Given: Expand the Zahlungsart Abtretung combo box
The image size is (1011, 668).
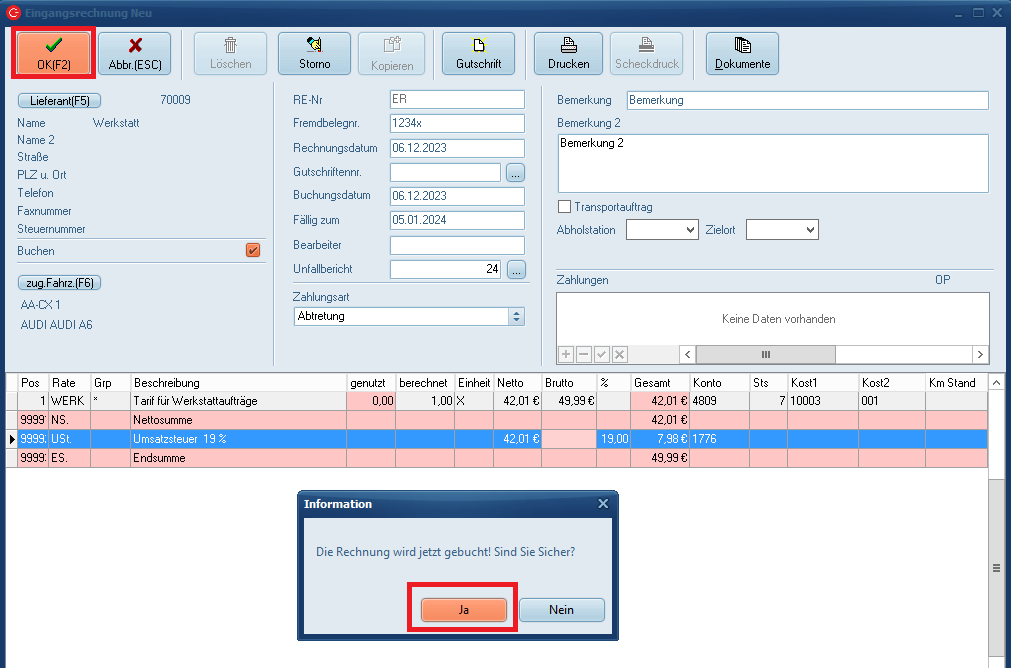Looking at the screenshot, I should pos(516,316).
